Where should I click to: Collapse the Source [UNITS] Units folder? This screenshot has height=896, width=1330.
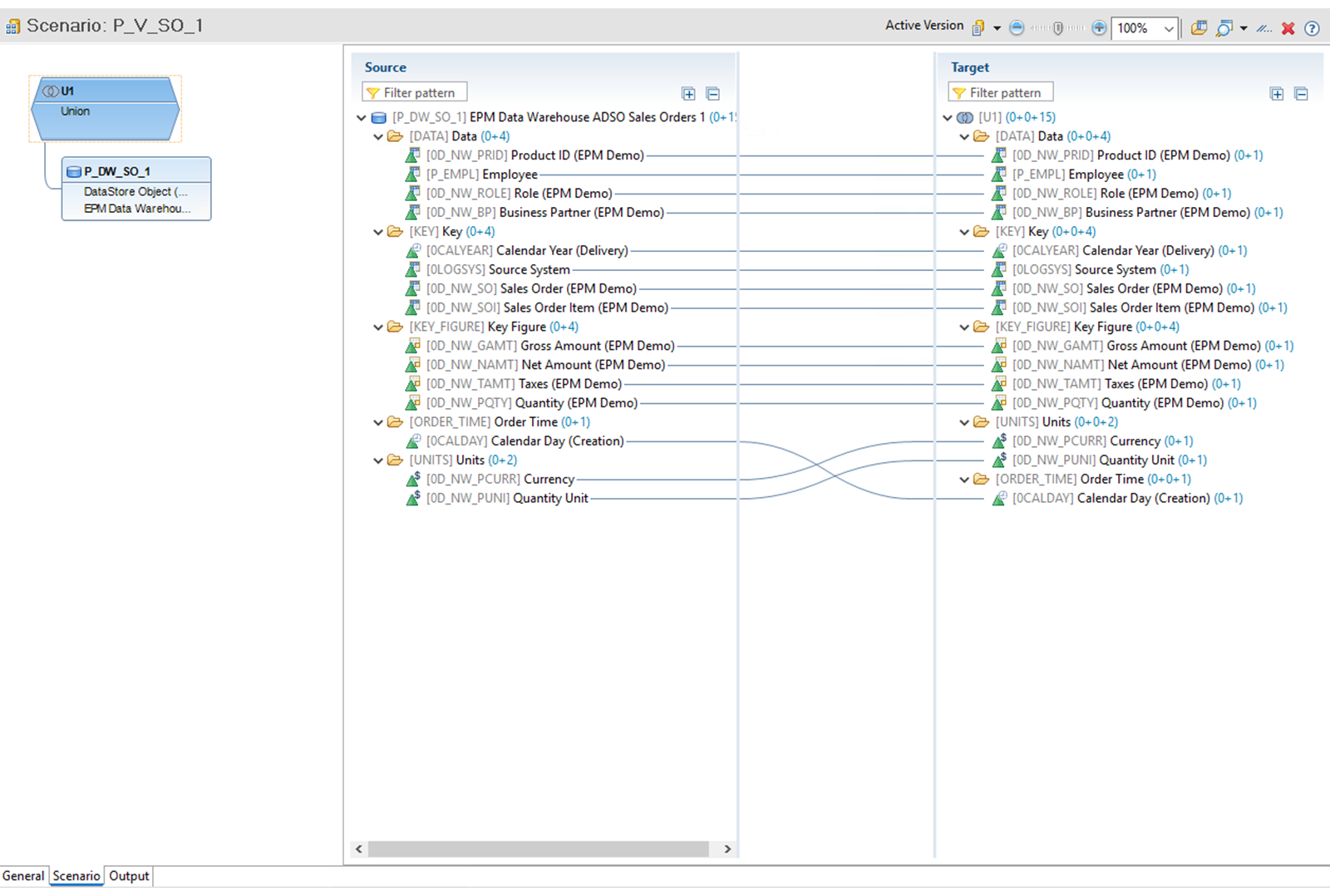coord(378,461)
